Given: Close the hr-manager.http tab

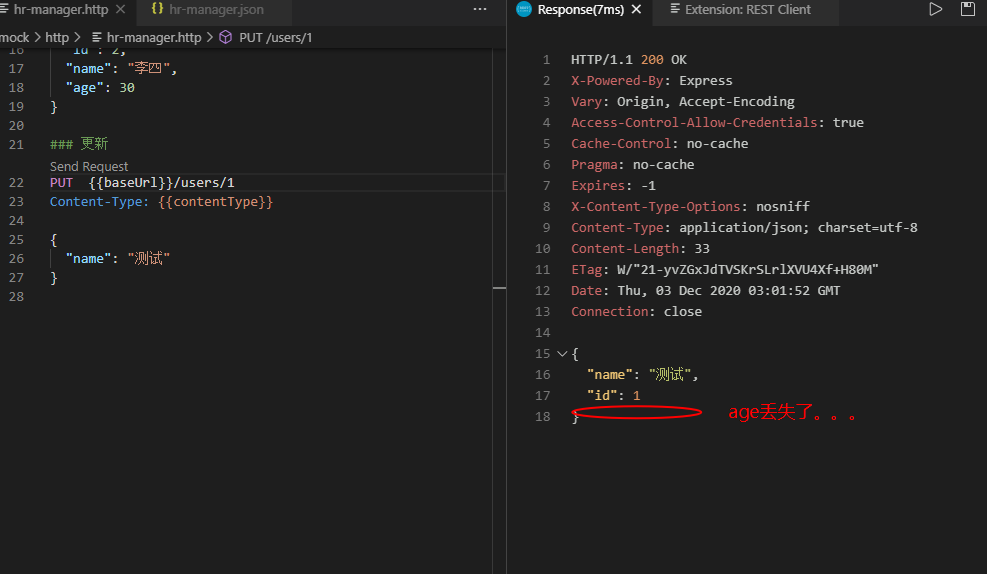Looking at the screenshot, I should 121,9.
